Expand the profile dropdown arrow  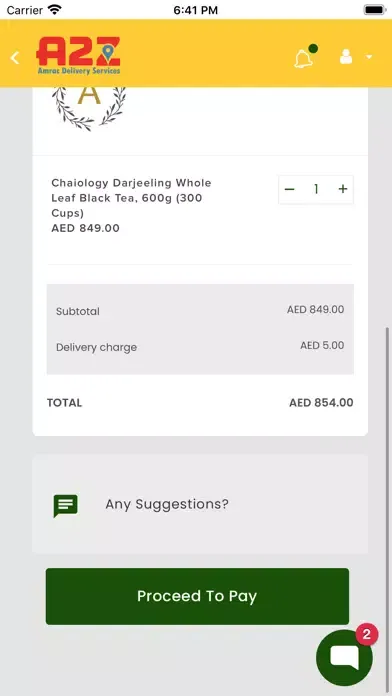pyautogui.click(x=369, y=57)
